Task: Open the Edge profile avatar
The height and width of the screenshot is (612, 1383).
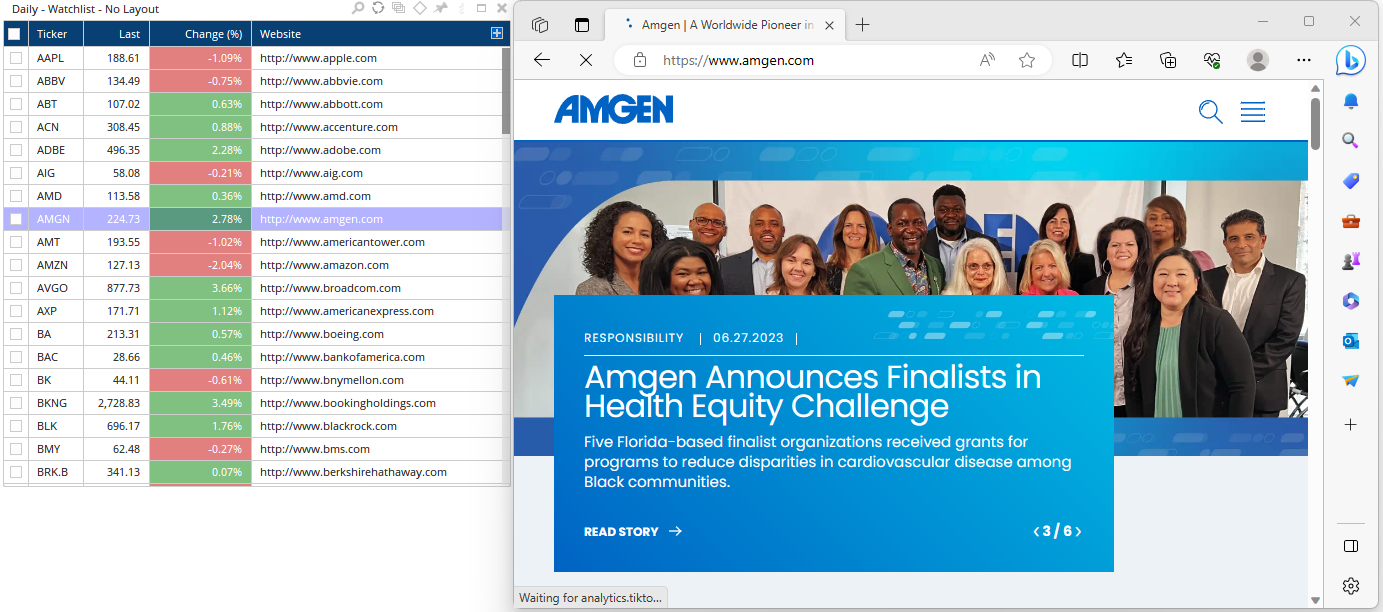Action: (x=1258, y=60)
